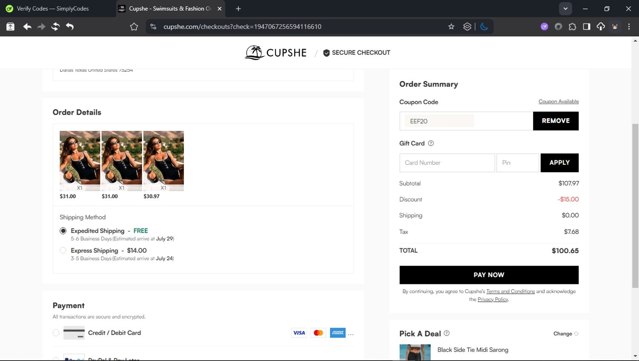Open the purple circle extension icon

pos(544,26)
